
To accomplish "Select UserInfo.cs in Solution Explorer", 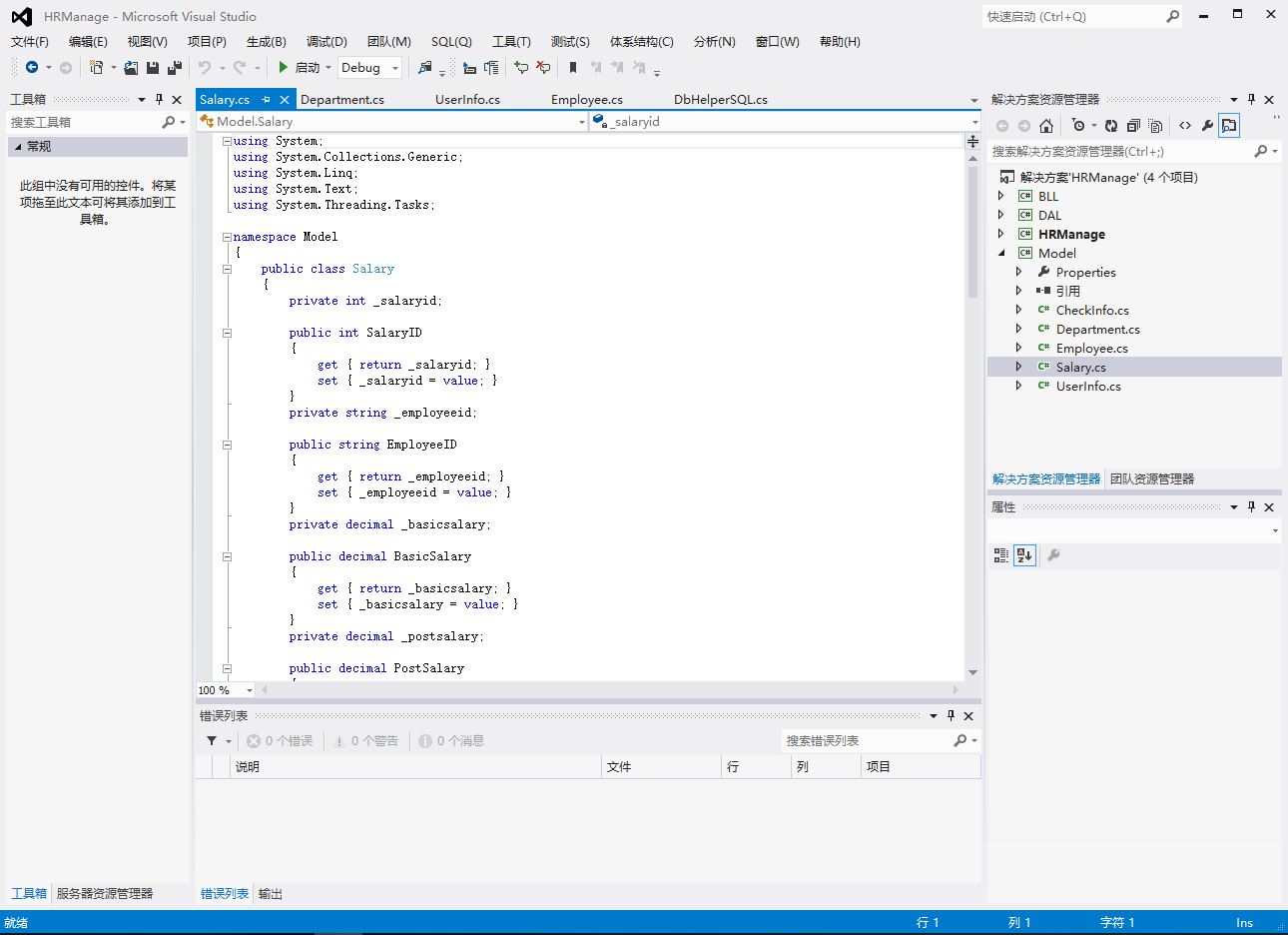I will pos(1088,387).
